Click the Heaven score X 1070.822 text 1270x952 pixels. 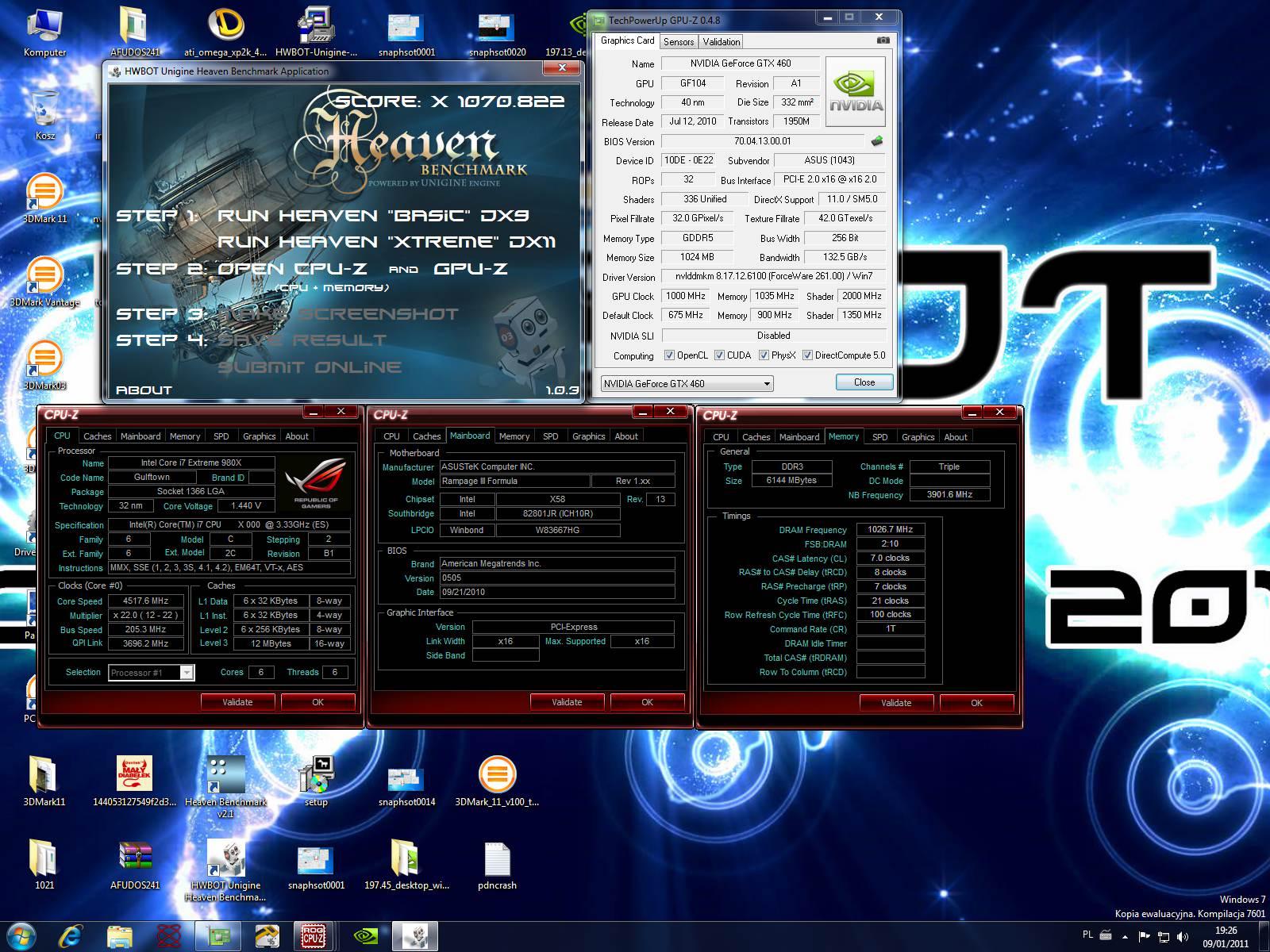click(x=448, y=102)
